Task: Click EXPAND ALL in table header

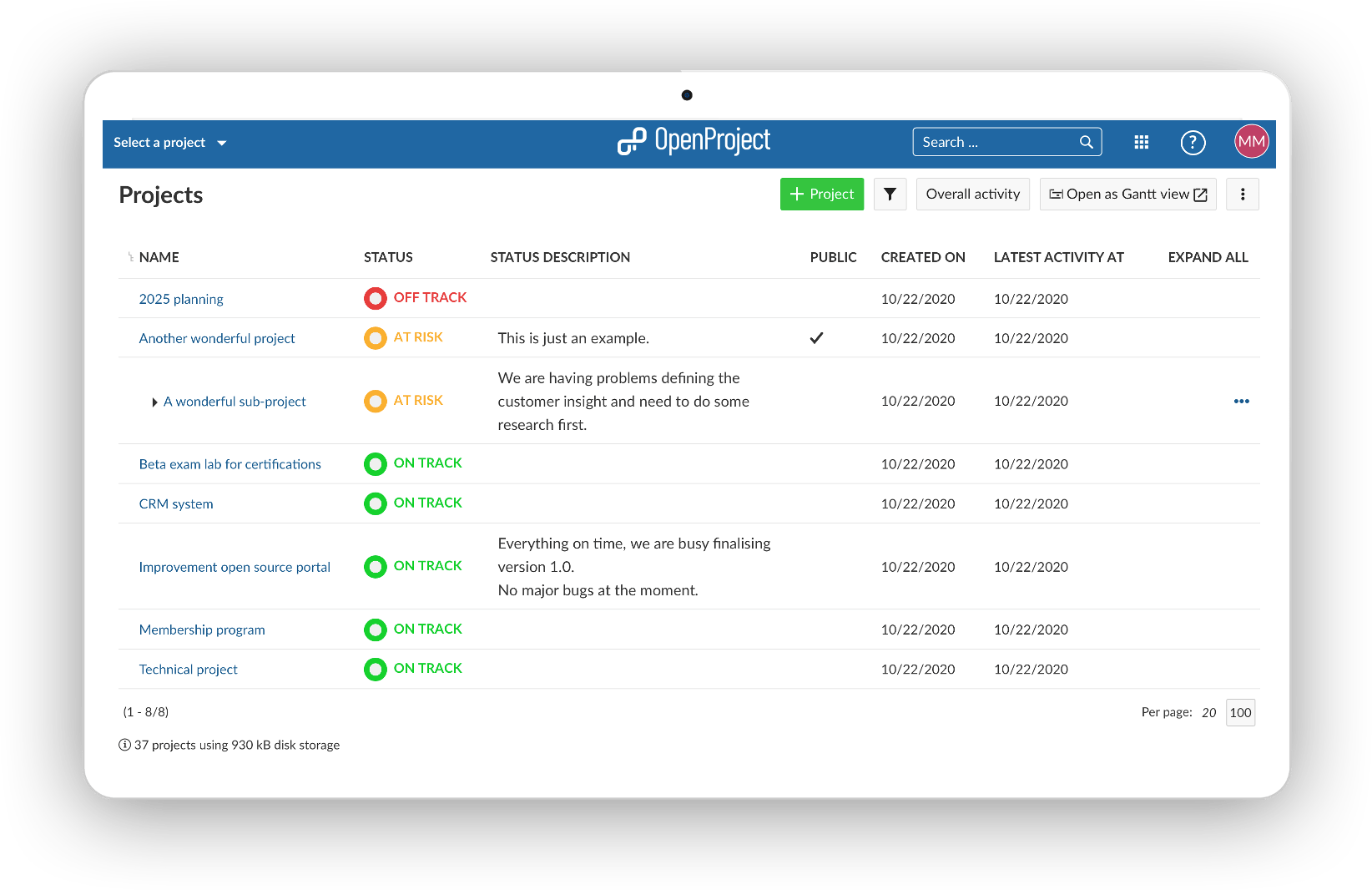Action: (x=1208, y=257)
